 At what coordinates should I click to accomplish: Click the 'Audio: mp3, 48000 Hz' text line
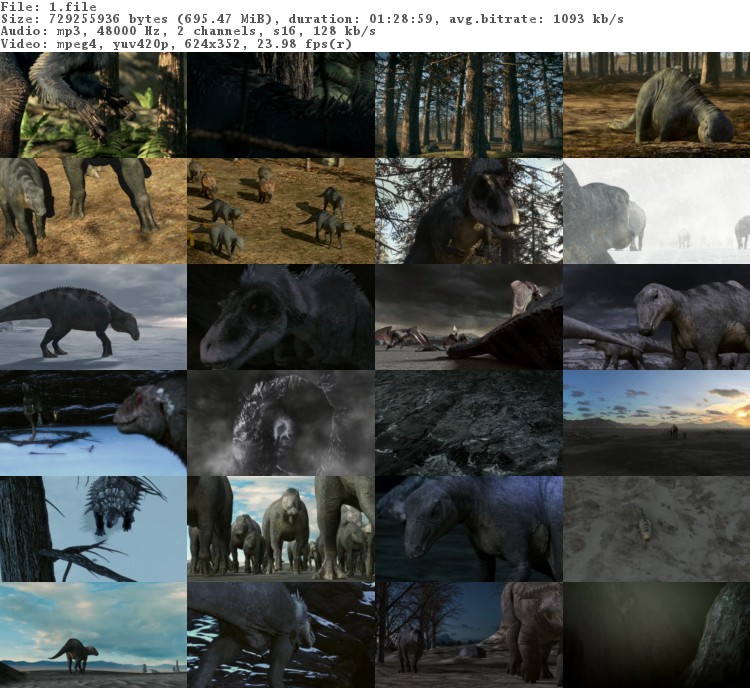coord(188,32)
